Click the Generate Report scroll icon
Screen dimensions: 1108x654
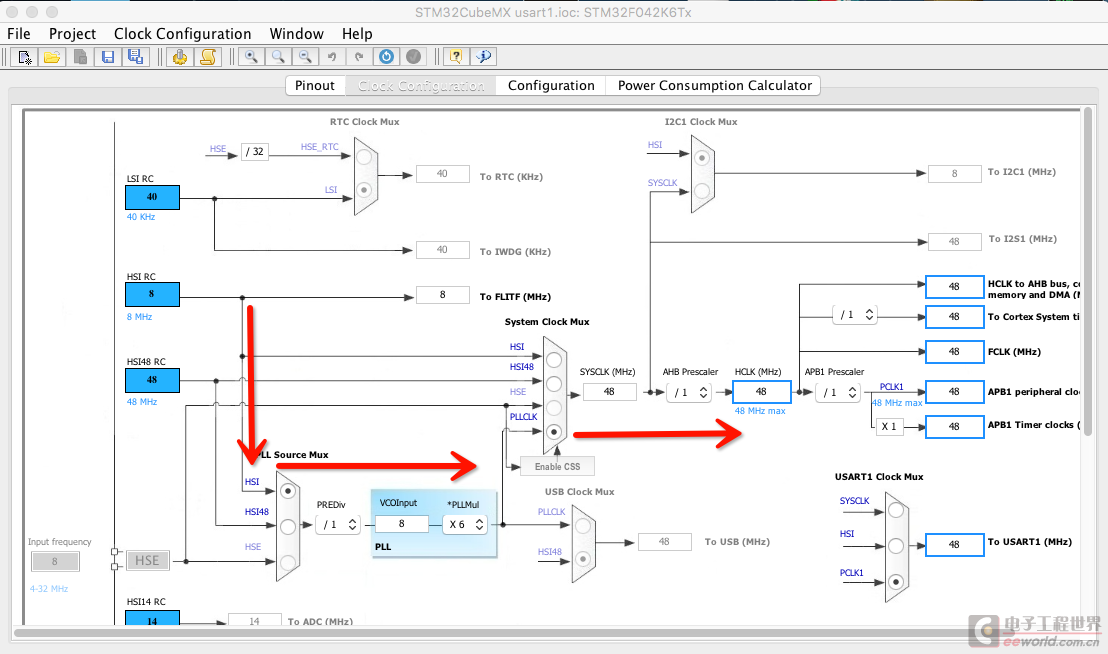click(x=208, y=57)
